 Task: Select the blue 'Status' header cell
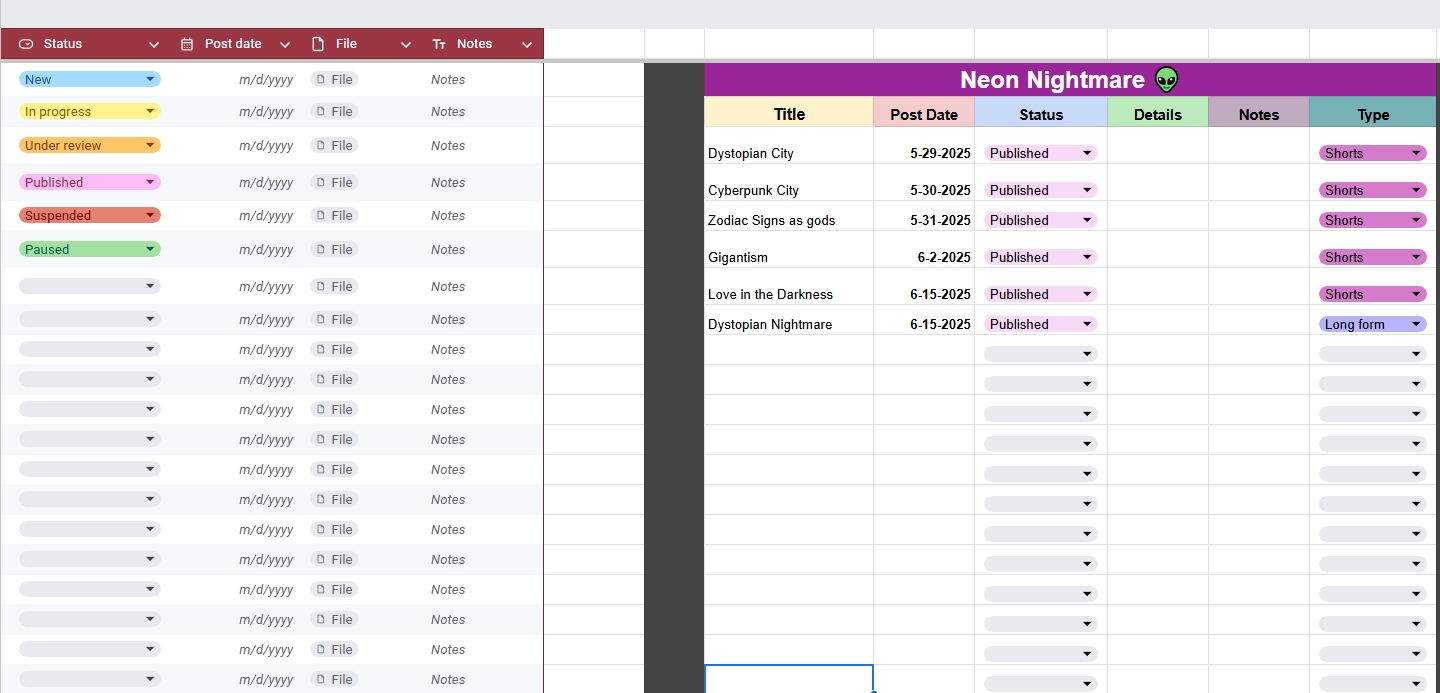(x=1041, y=113)
